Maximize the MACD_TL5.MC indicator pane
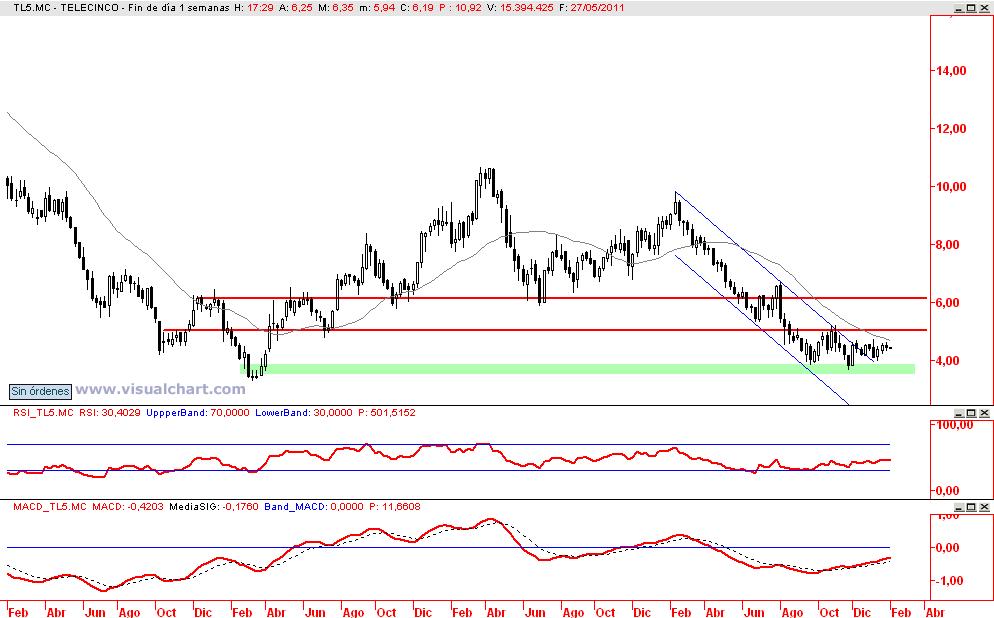This screenshot has width=994, height=618. (x=971, y=507)
